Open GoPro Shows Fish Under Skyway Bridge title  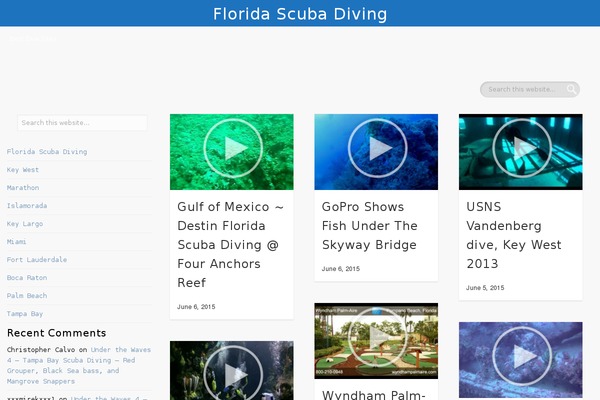point(370,225)
